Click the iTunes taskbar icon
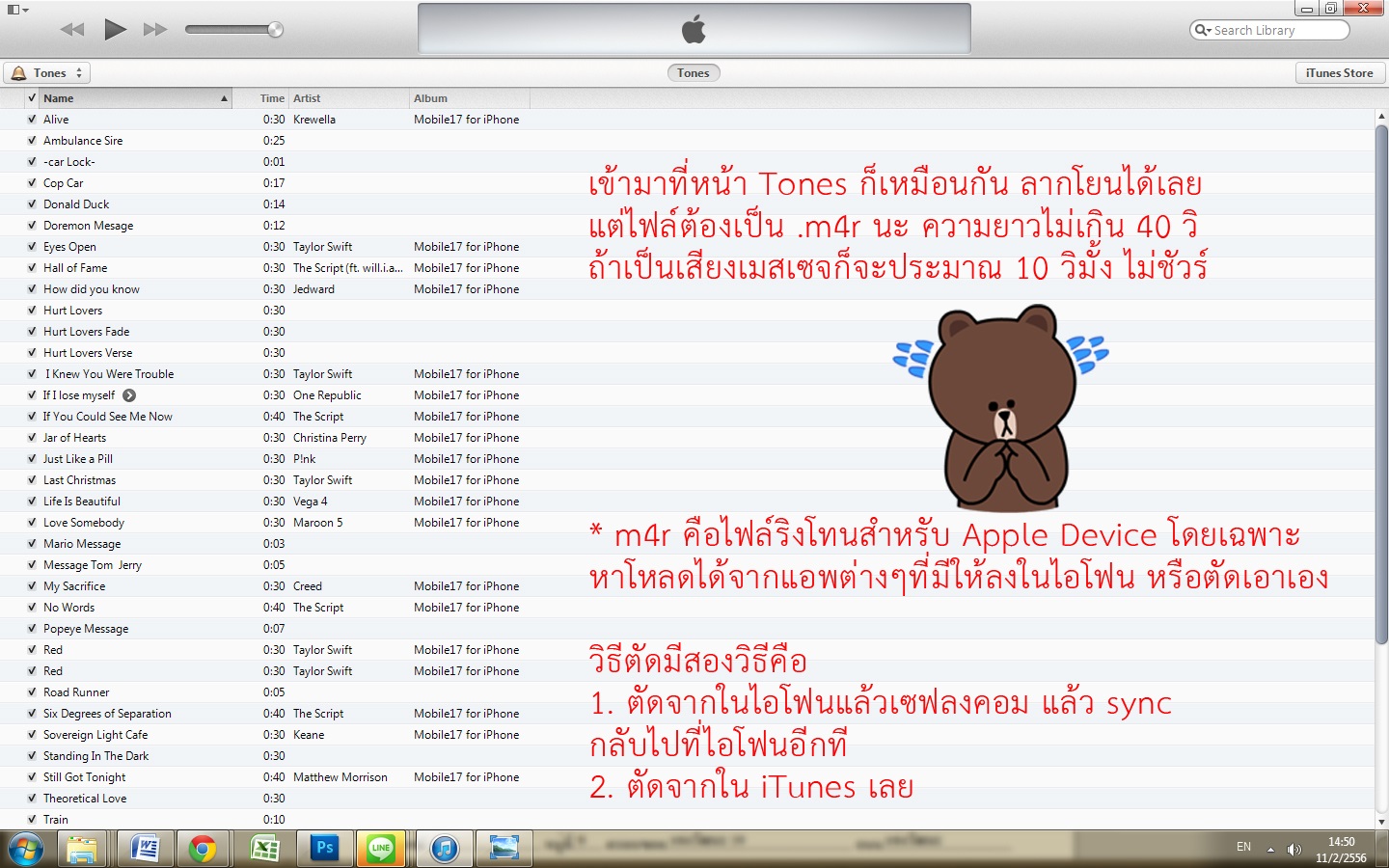This screenshot has height=868, width=1389. [x=444, y=849]
